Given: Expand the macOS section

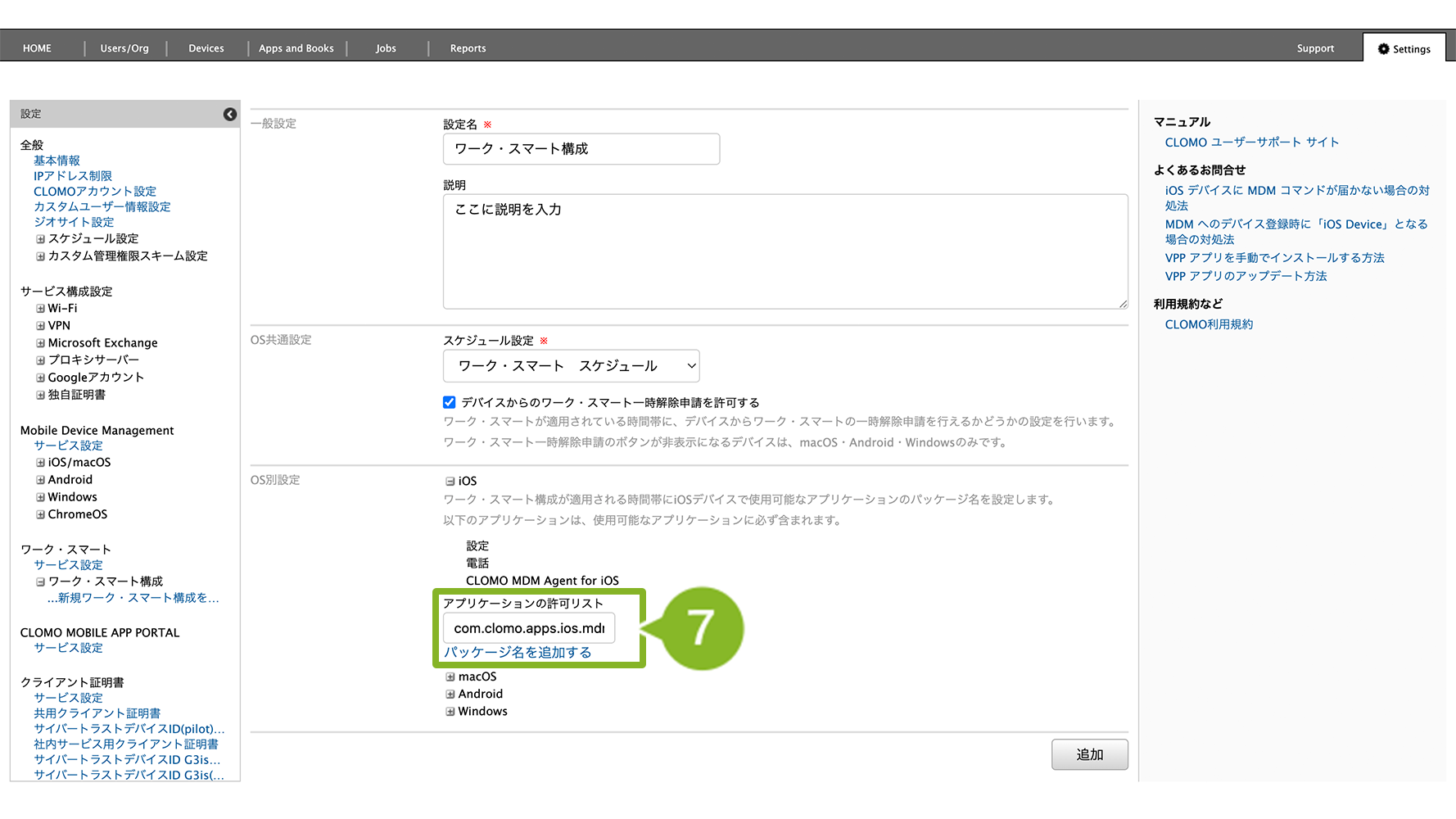Looking at the screenshot, I should (x=450, y=676).
